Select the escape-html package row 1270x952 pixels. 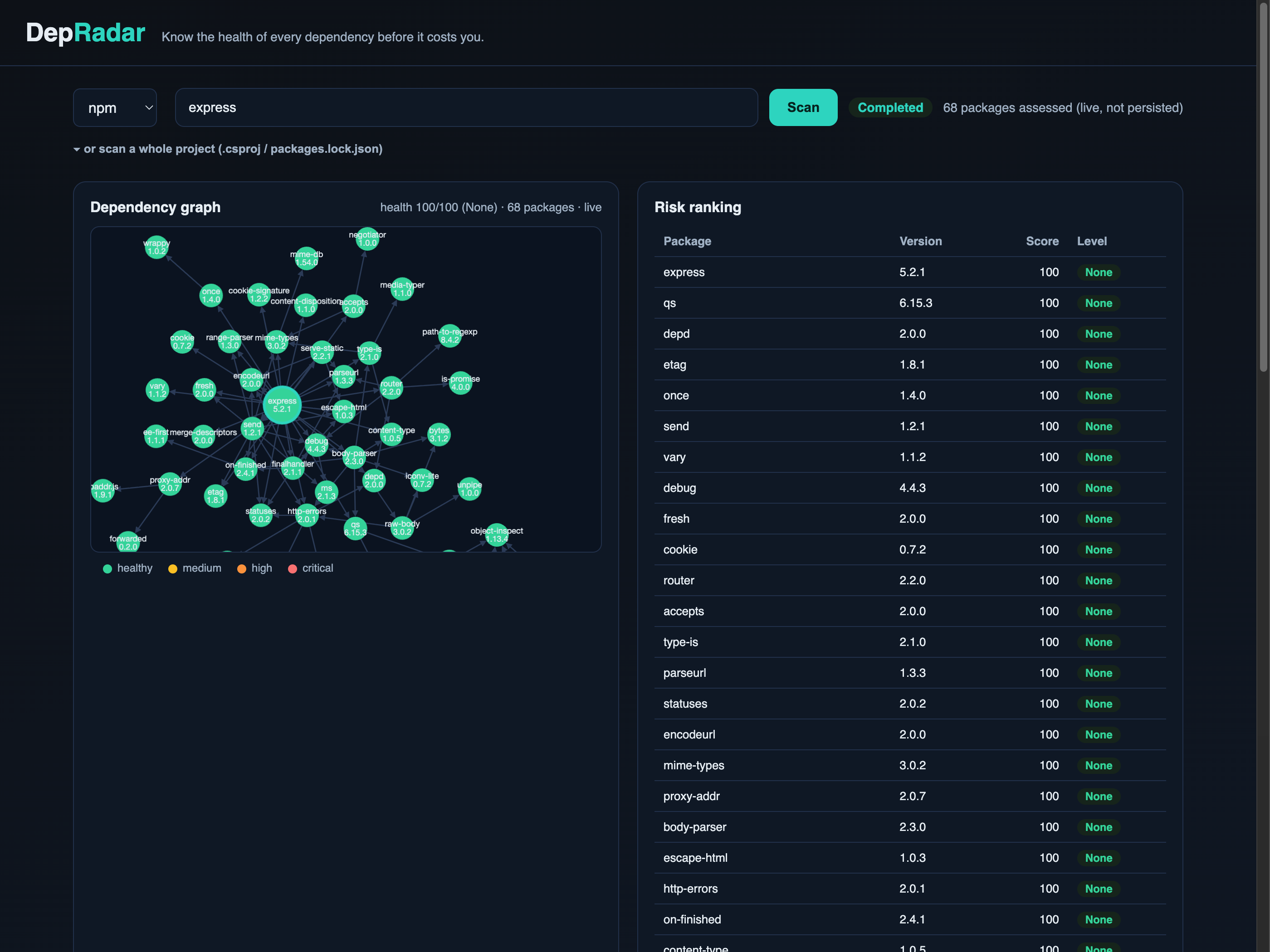(x=910, y=858)
